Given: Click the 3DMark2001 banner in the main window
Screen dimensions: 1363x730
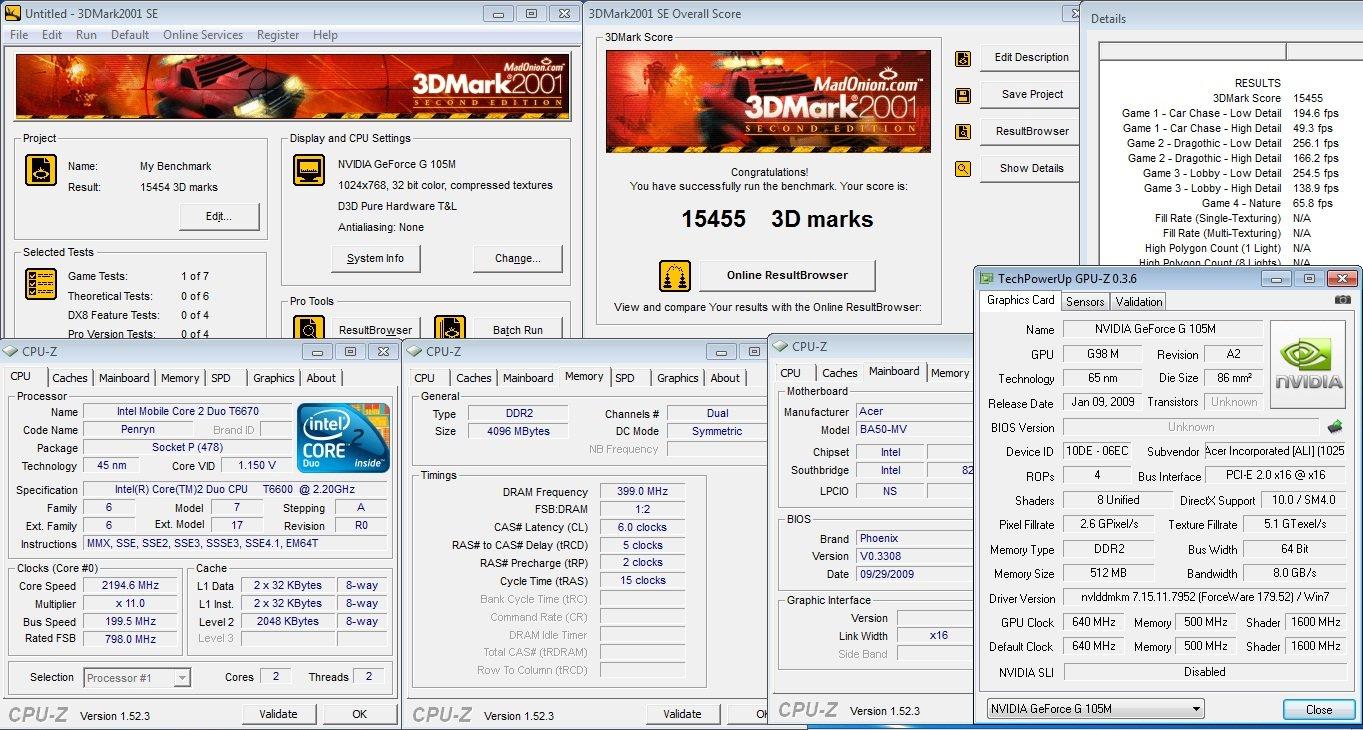Looking at the screenshot, I should 291,87.
